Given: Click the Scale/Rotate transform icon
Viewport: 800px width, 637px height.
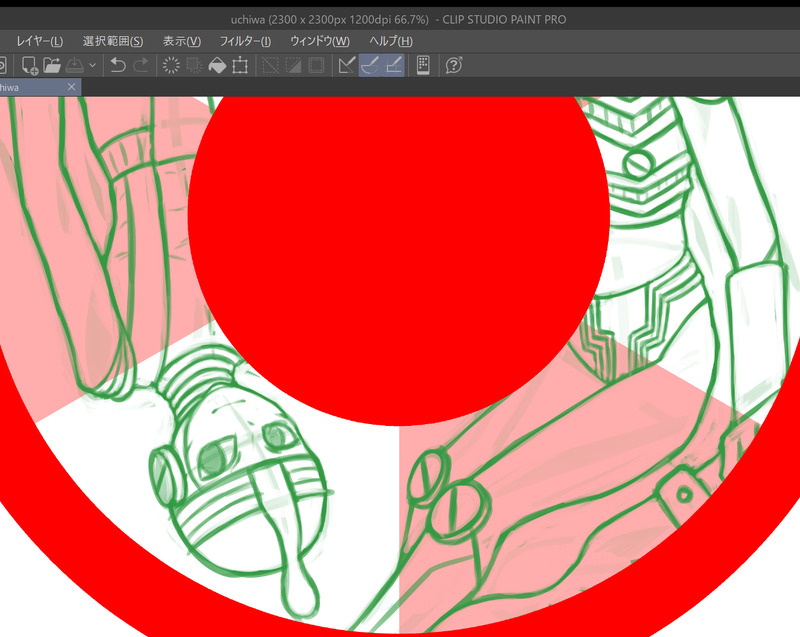Looking at the screenshot, I should click(240, 65).
